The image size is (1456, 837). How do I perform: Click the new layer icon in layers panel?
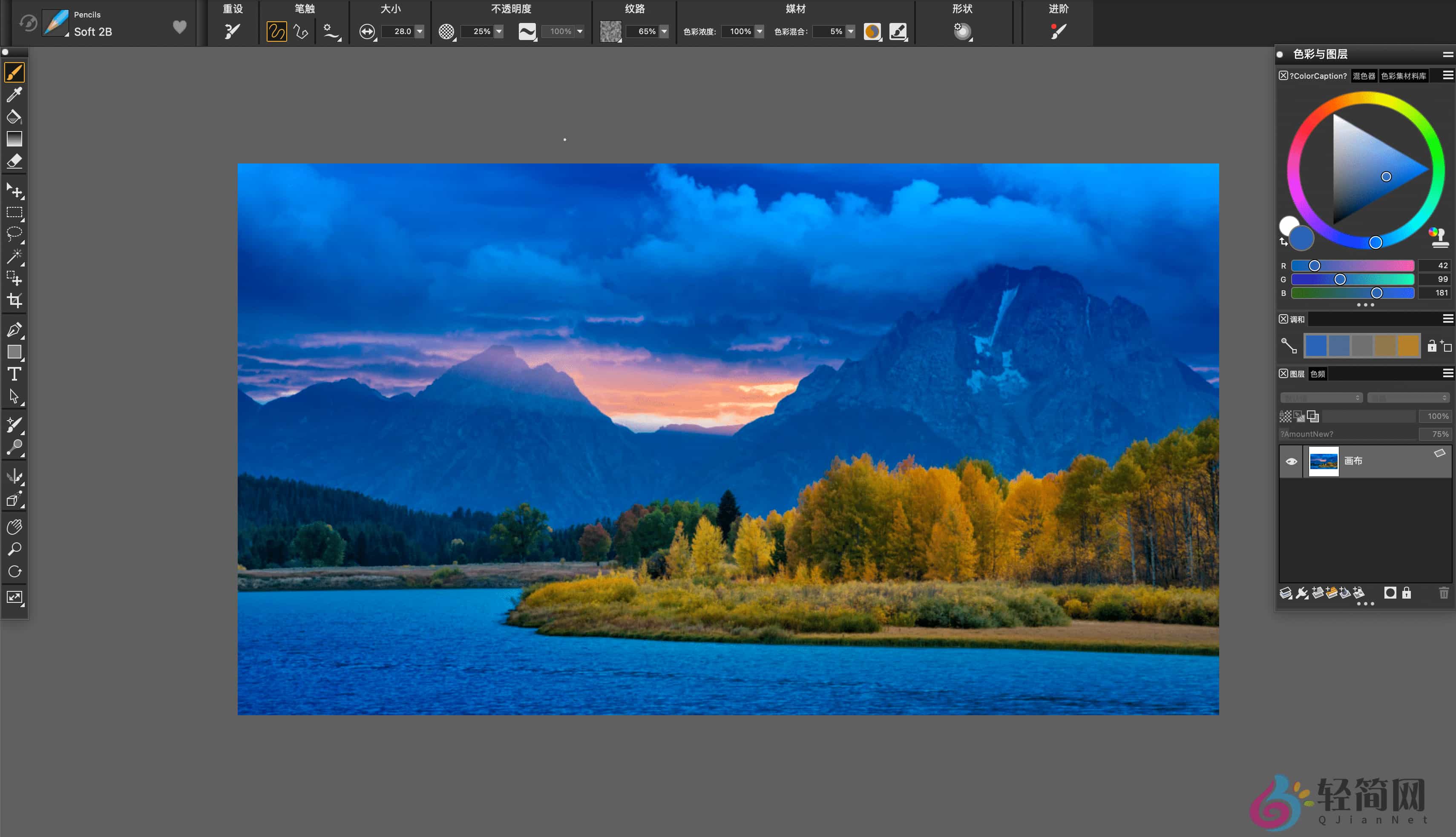(x=1318, y=593)
